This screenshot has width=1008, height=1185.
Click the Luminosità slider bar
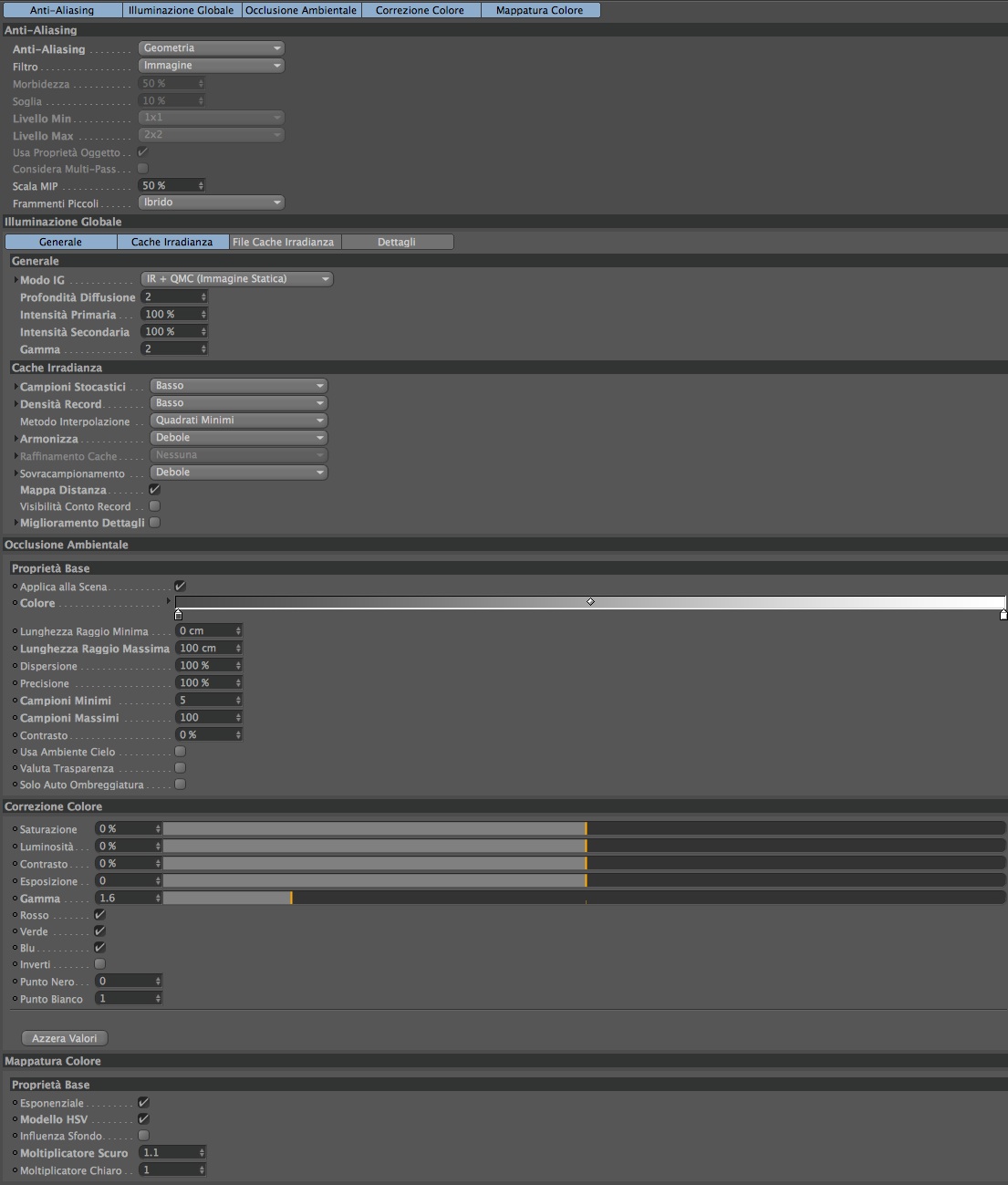(x=584, y=847)
